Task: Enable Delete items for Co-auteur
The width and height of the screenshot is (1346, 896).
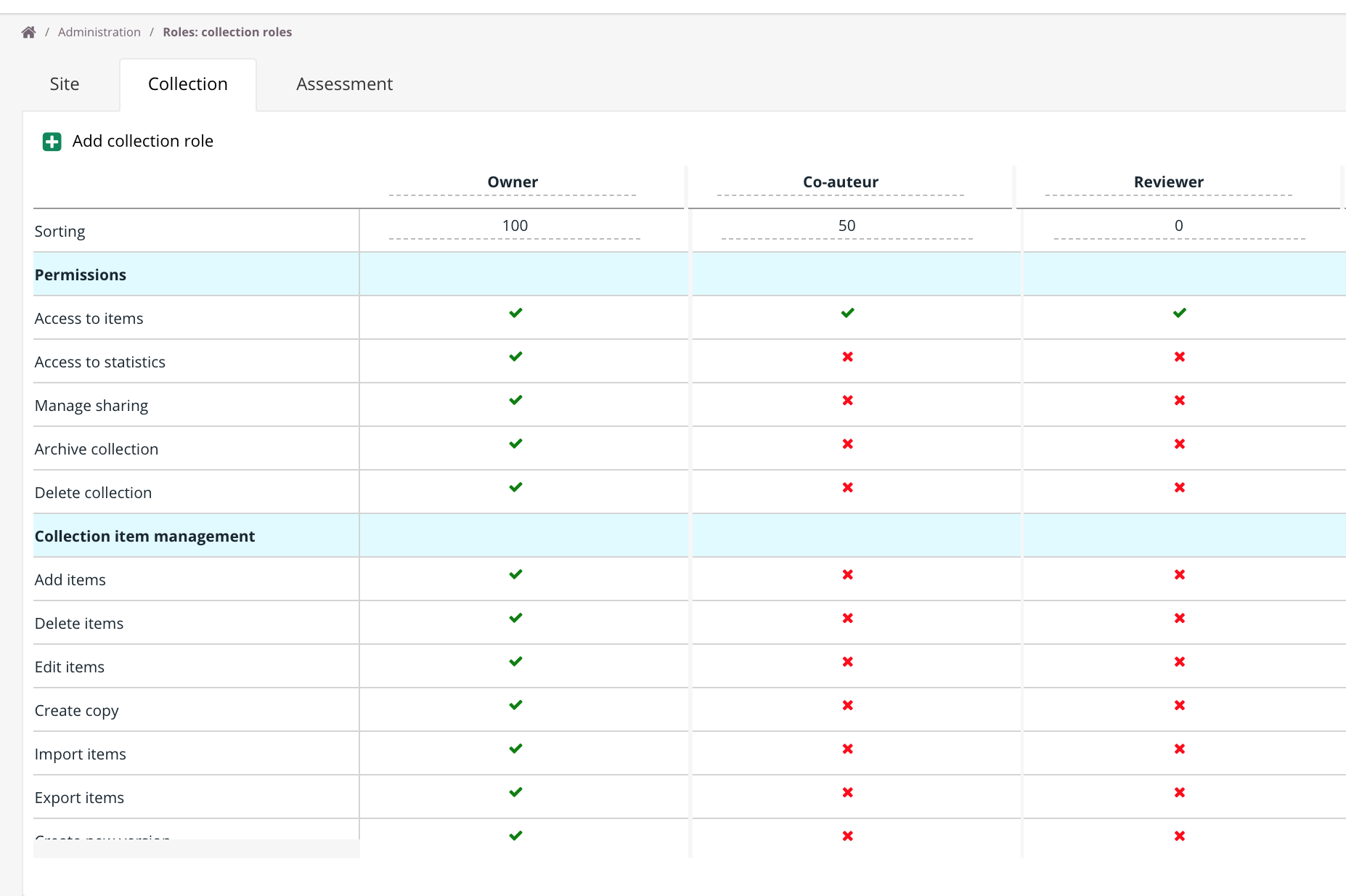Action: 847,618
